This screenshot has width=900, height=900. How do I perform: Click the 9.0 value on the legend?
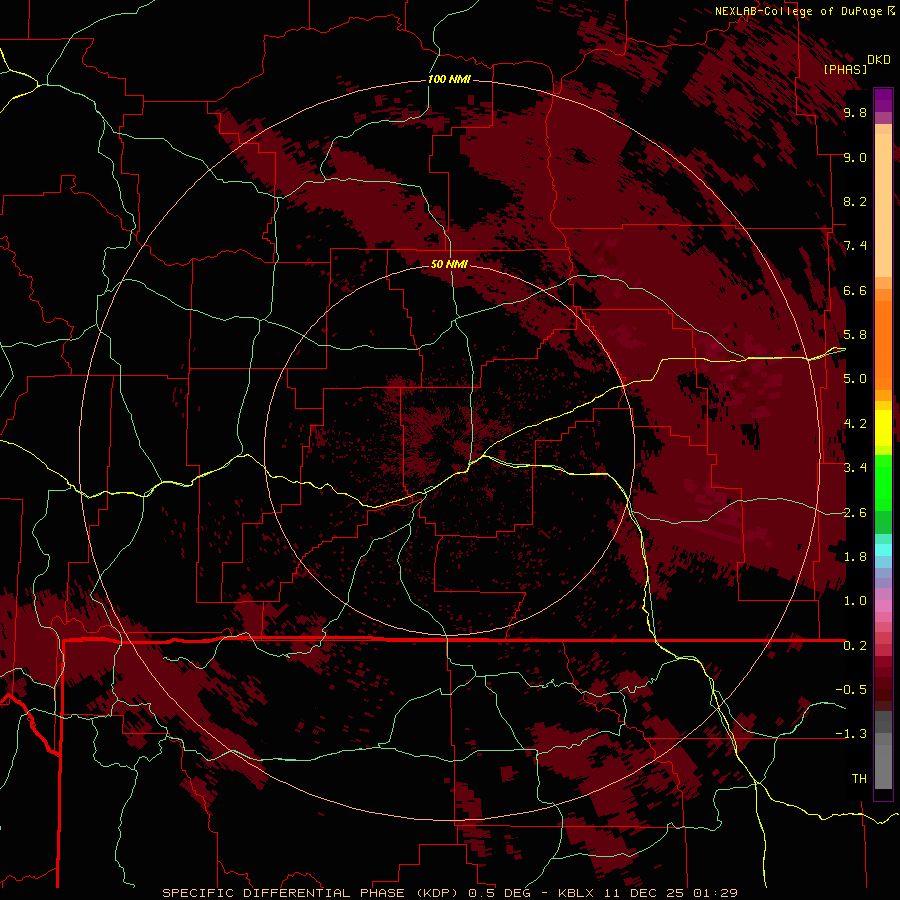(x=855, y=158)
